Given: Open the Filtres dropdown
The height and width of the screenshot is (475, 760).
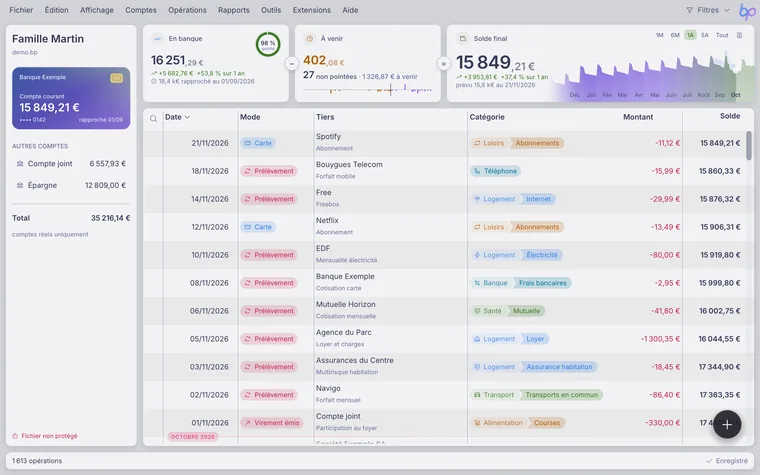Looking at the screenshot, I should click(708, 10).
